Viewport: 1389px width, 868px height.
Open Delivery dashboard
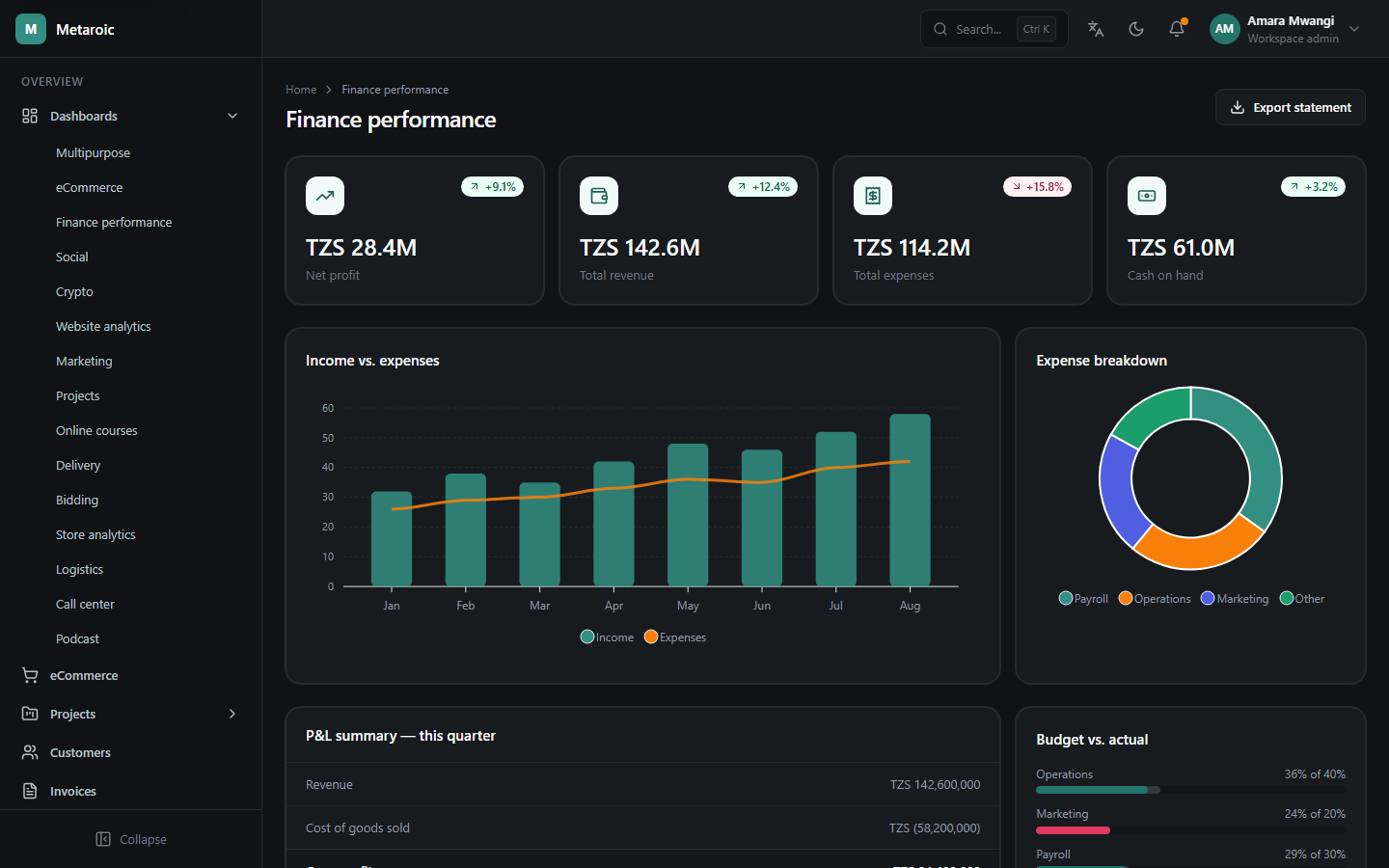[x=78, y=465]
